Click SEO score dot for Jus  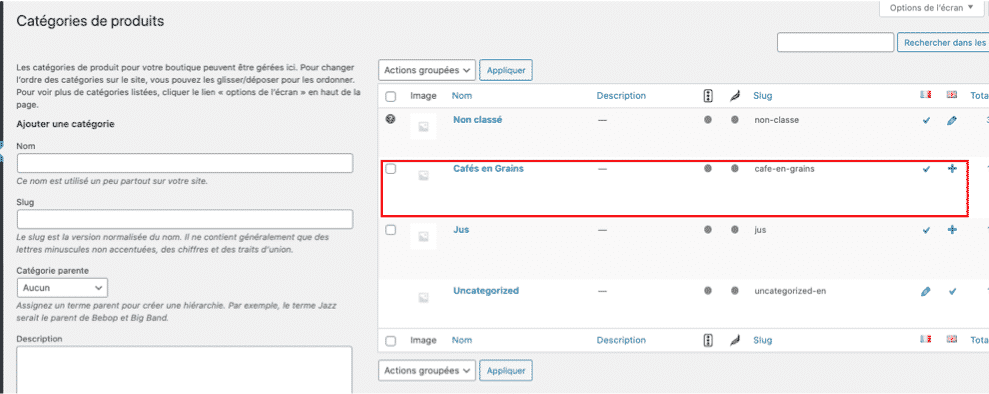click(x=708, y=230)
